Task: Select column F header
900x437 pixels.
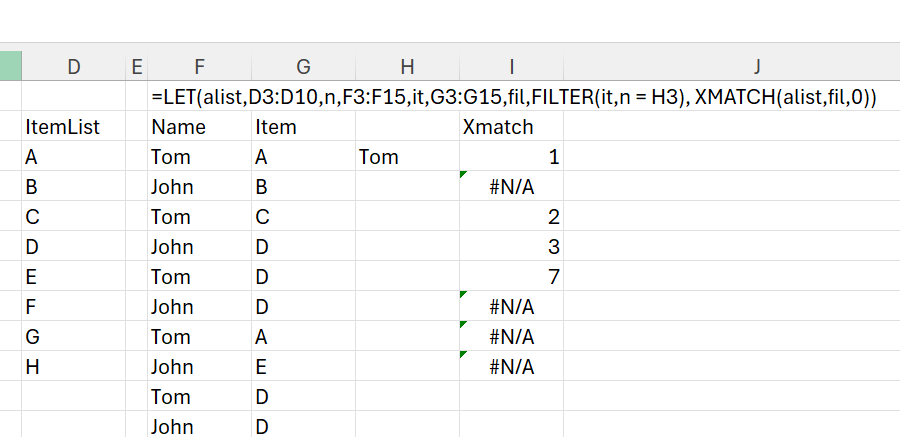Action: point(199,67)
